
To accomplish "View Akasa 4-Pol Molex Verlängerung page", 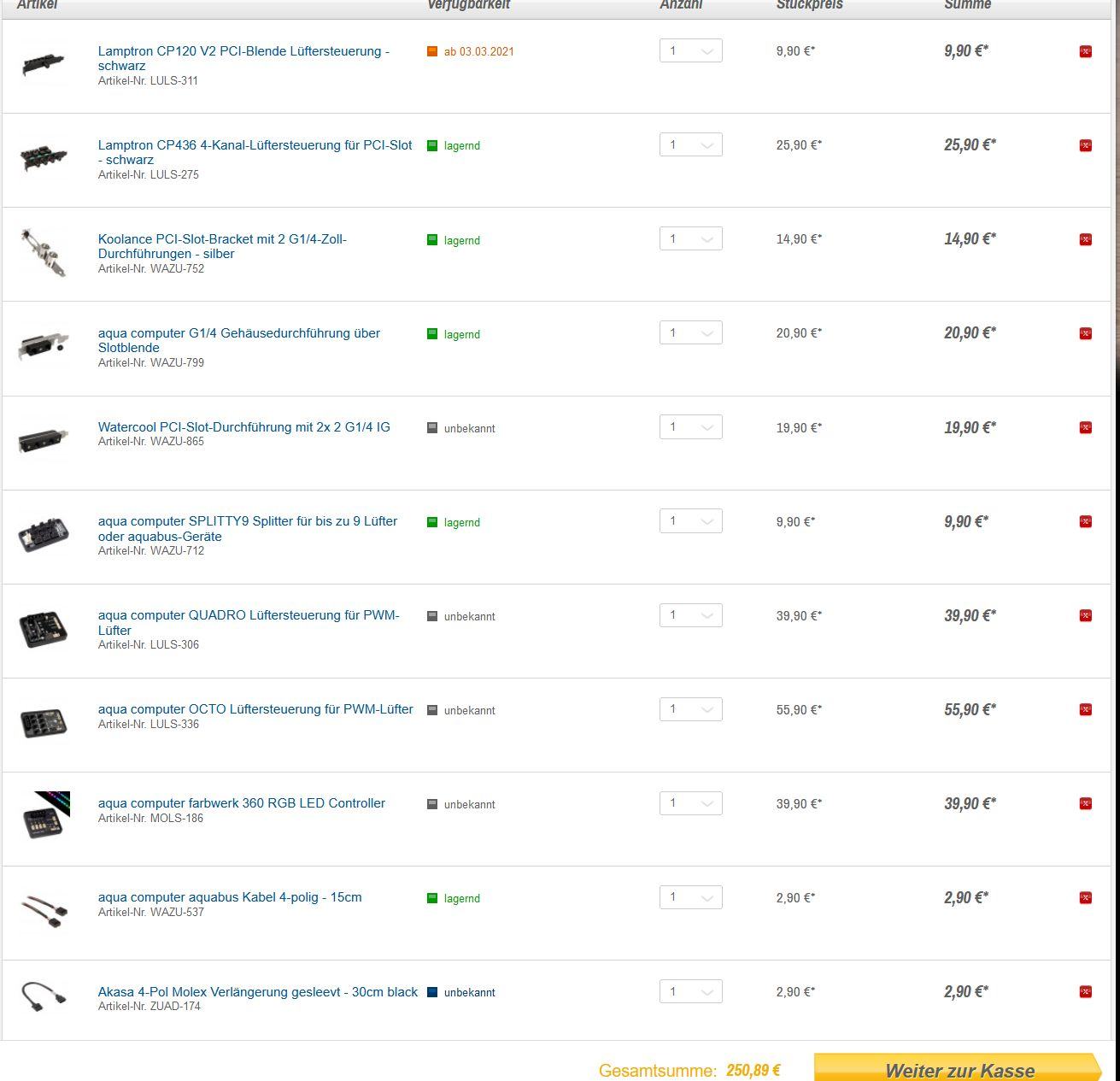I will [x=258, y=991].
